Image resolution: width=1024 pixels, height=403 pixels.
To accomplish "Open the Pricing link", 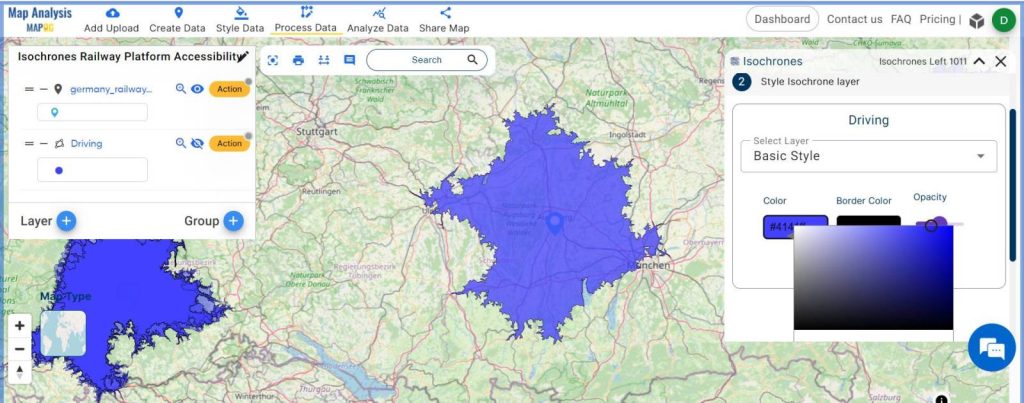I will [937, 19].
